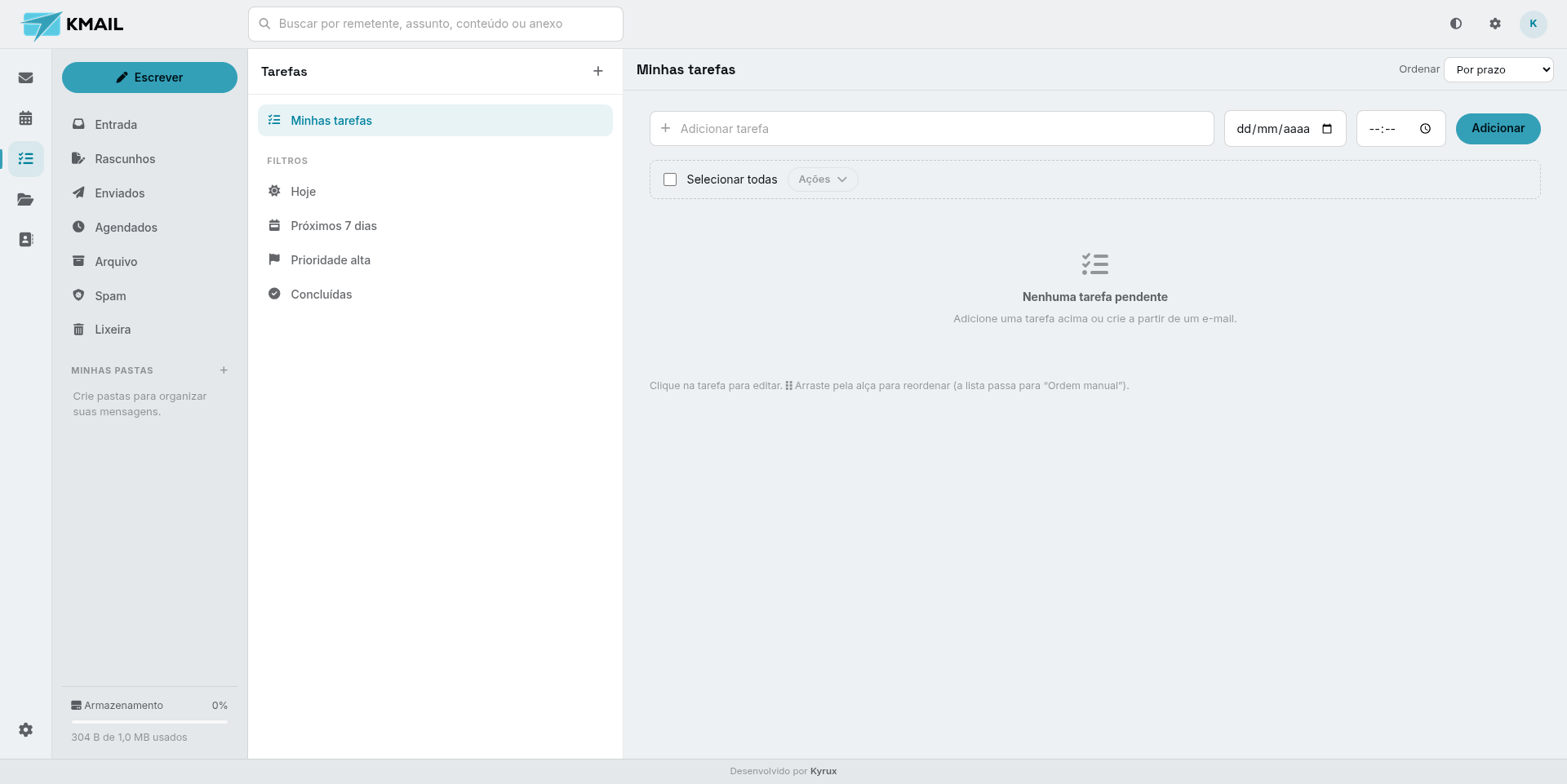This screenshot has height=784, width=1567.
Task: Click the Adicionar button
Action: [1498, 129]
